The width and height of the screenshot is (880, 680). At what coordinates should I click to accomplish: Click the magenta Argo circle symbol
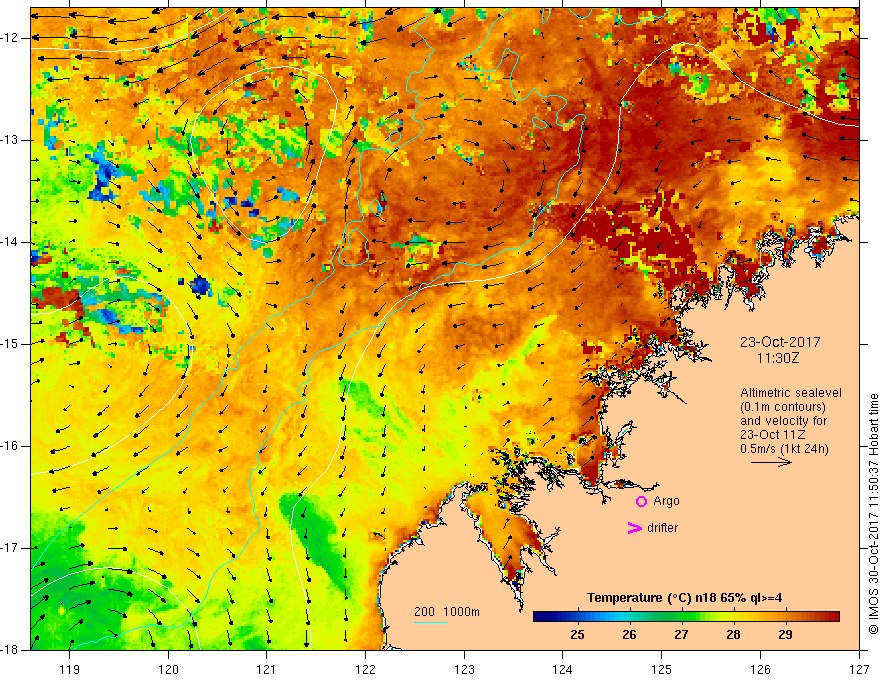(641, 502)
